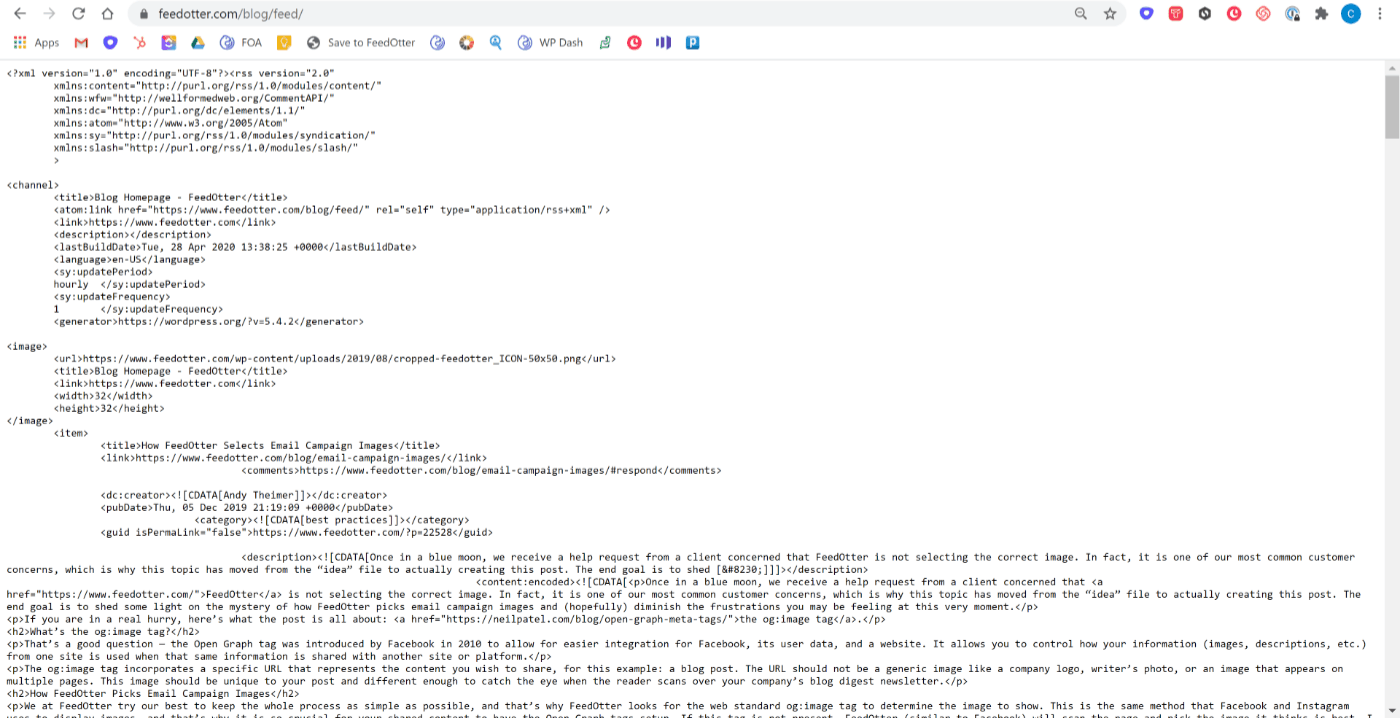Screen dimensions: 1400x718
Task: Click the vertical scrollbar thumb
Action: click(x=1391, y=107)
